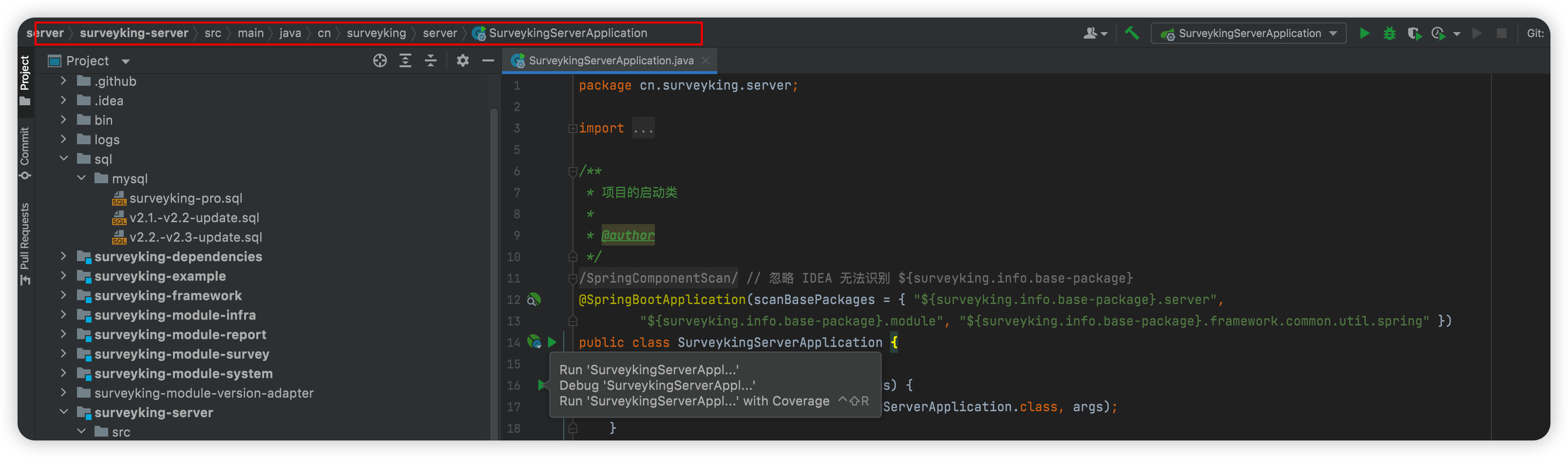Click the @author tag in Javadoc

[628, 235]
